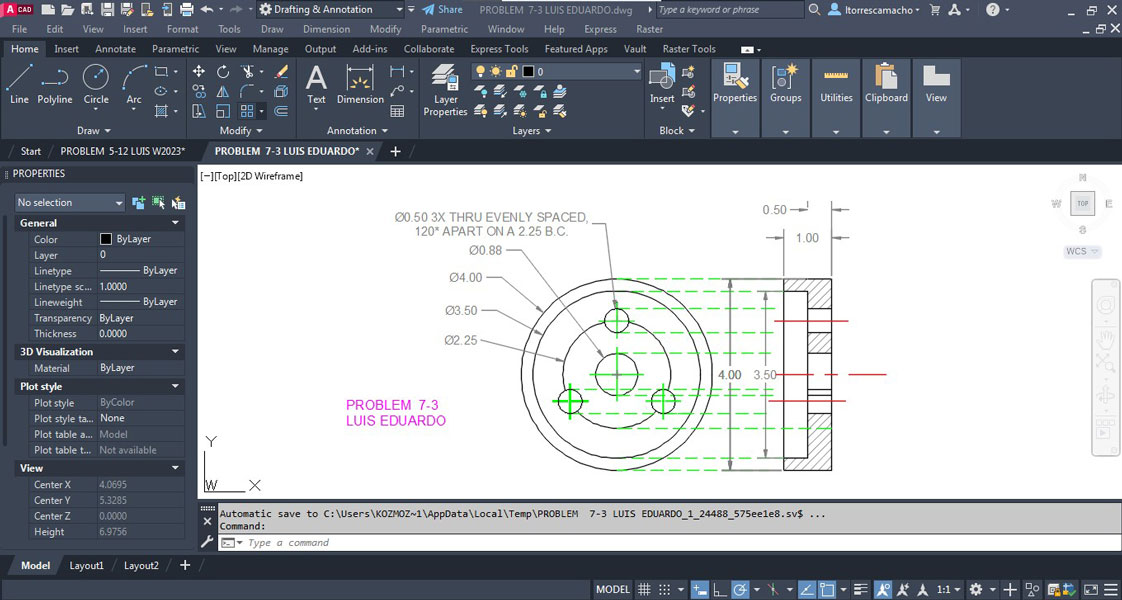Collapse the General properties section
Screen dimensions: 1122x600
coord(176,223)
